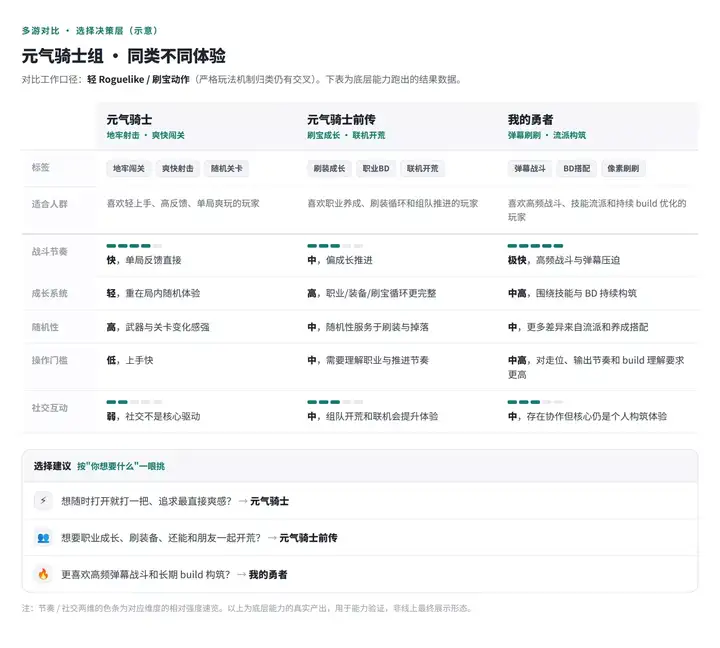The width and height of the screenshot is (720, 648).
Task: Click the 元气骑士 column header
Action: click(129, 120)
